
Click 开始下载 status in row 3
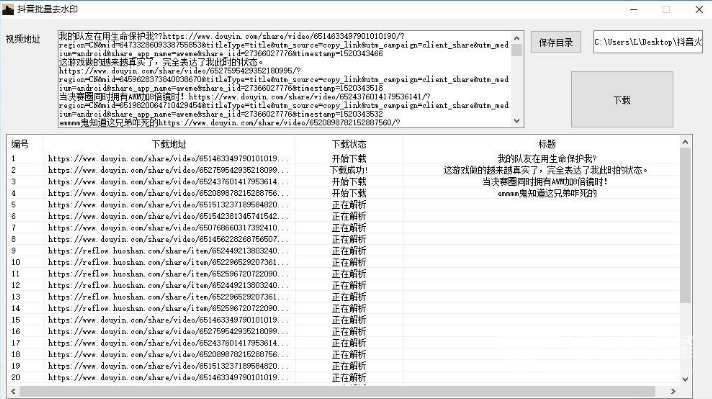[349, 182]
